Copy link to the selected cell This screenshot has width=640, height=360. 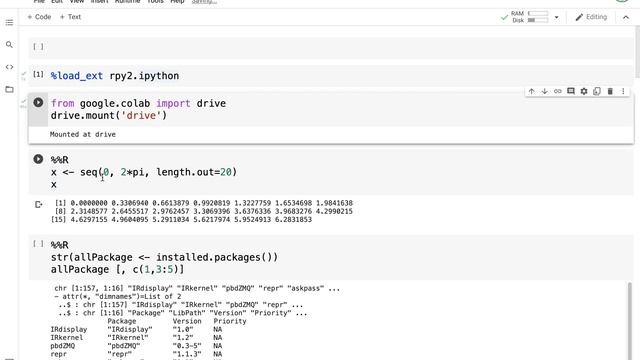pos(558,91)
